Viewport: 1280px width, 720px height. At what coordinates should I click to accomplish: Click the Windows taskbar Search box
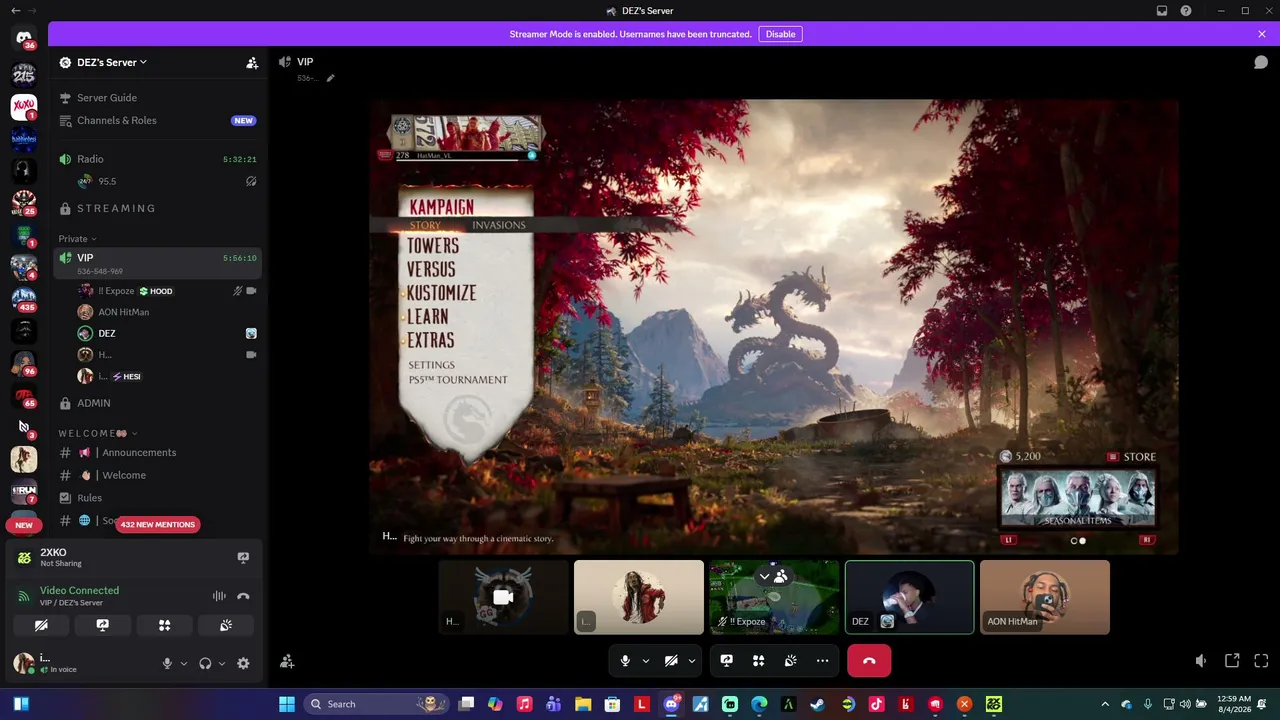tap(374, 704)
